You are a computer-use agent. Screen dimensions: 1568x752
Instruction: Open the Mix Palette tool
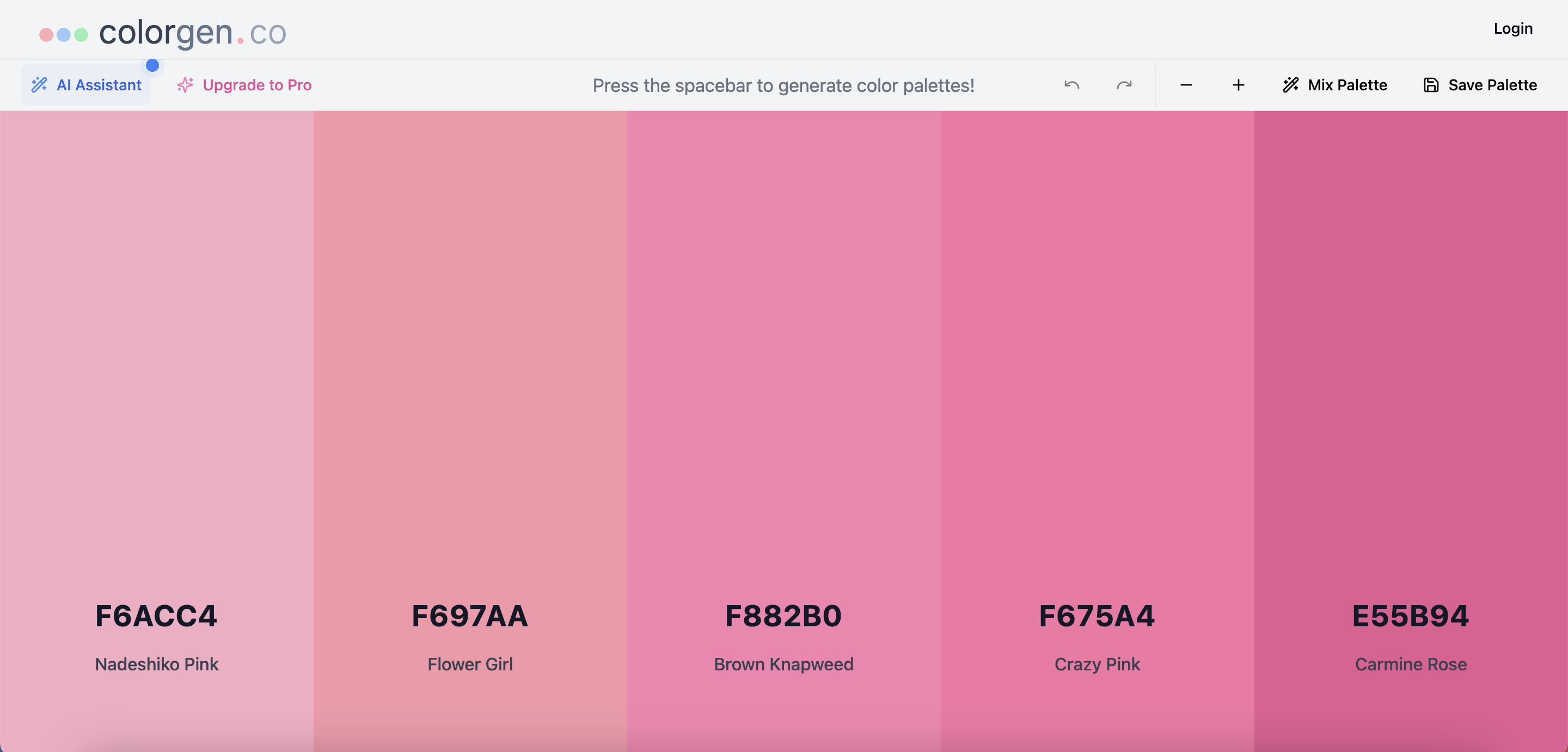click(1334, 85)
